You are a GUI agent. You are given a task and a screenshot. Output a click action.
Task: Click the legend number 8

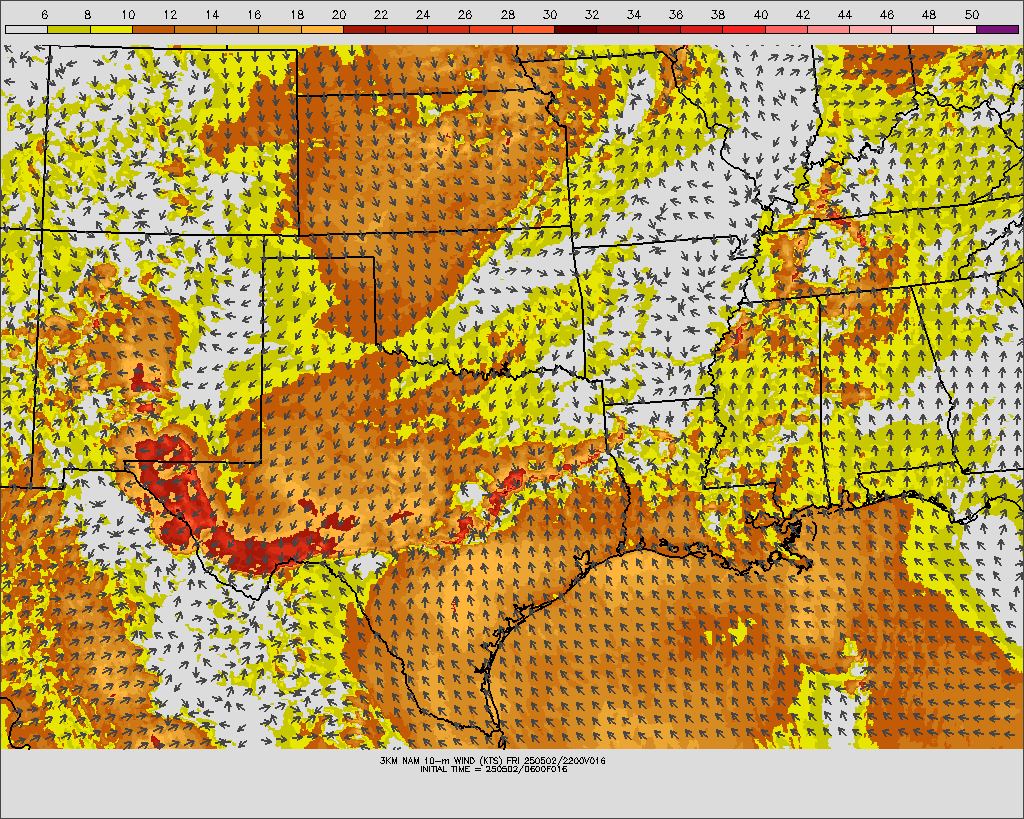point(87,14)
